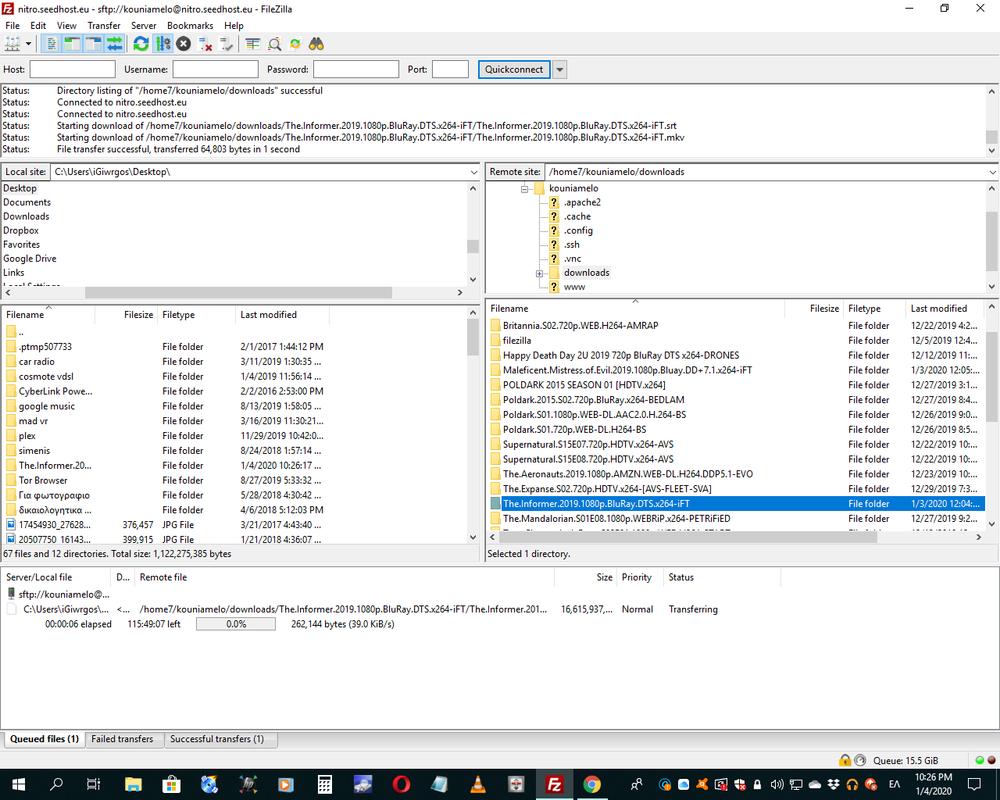Toggle transfer queue display
The height and width of the screenshot is (800, 1000).
click(x=114, y=44)
